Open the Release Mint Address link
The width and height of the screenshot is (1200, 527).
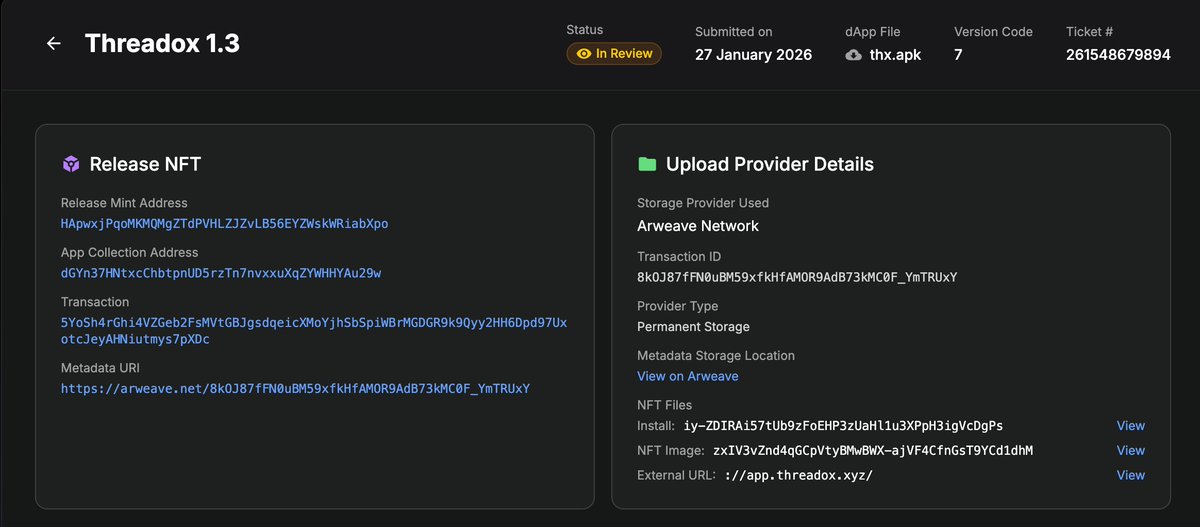224,224
